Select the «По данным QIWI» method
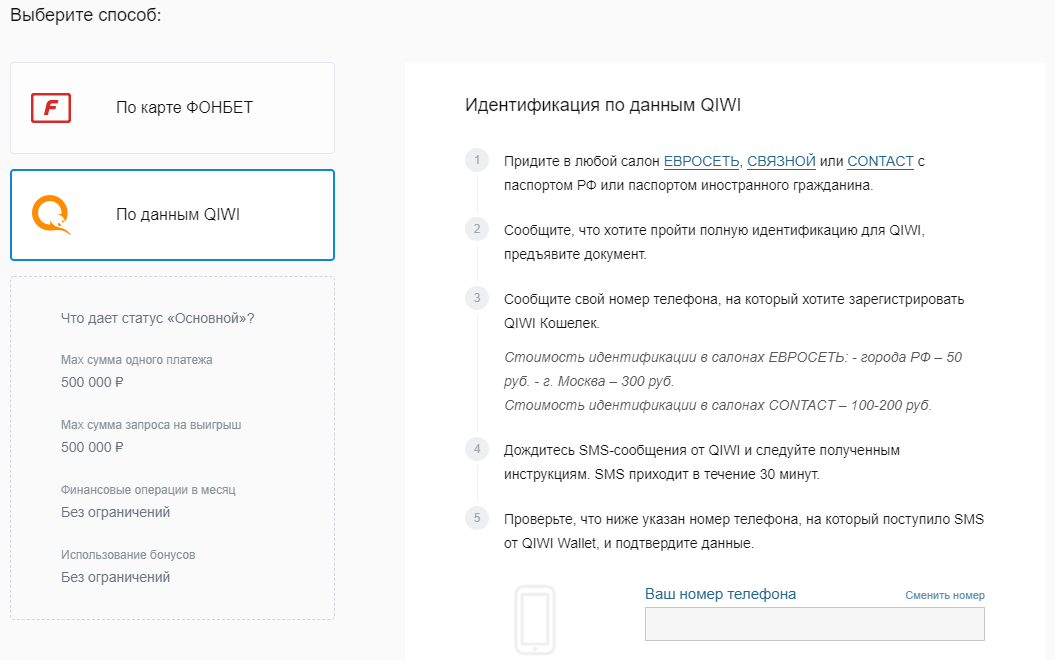 pos(178,215)
